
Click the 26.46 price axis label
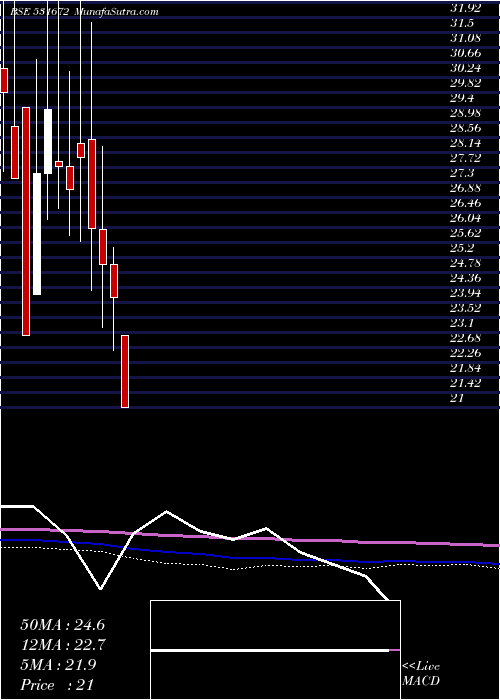pyautogui.click(x=466, y=203)
